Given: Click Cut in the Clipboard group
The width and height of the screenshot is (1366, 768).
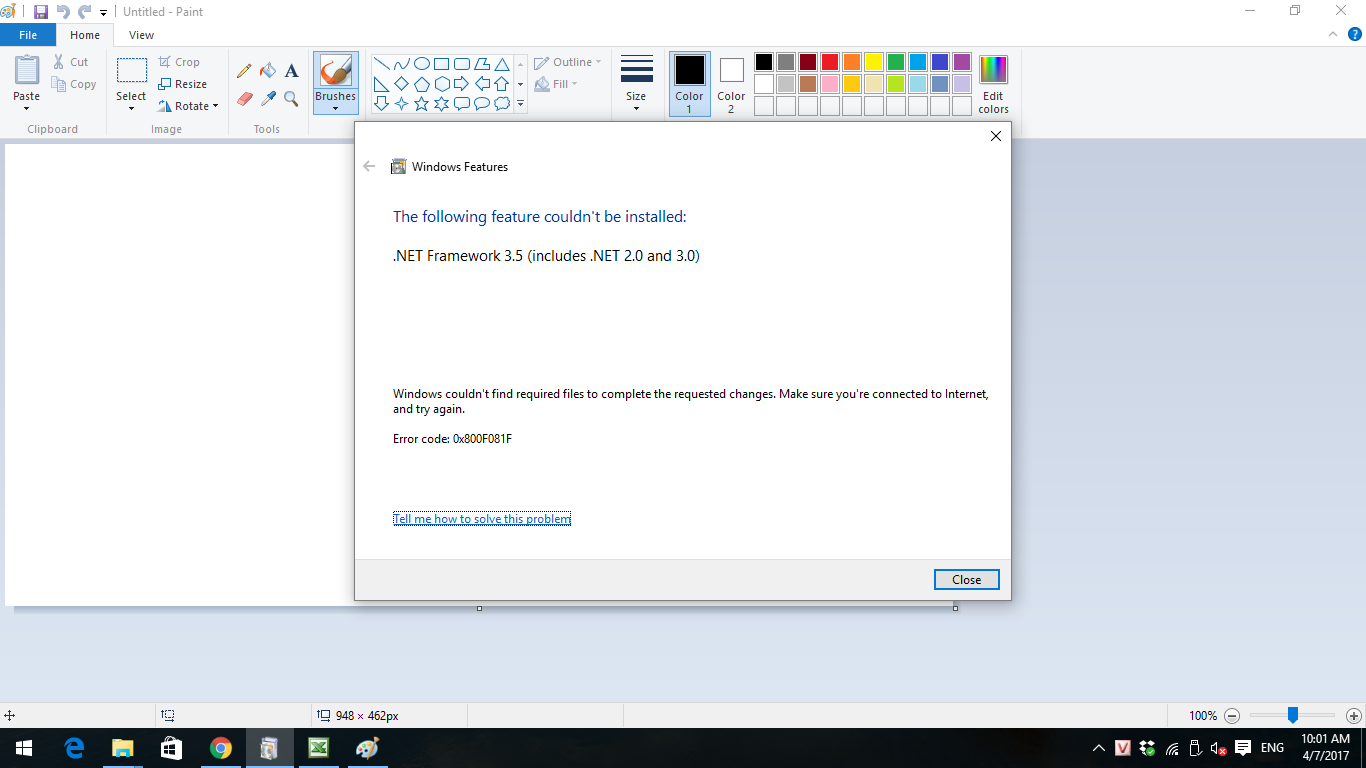Looking at the screenshot, I should [x=71, y=62].
